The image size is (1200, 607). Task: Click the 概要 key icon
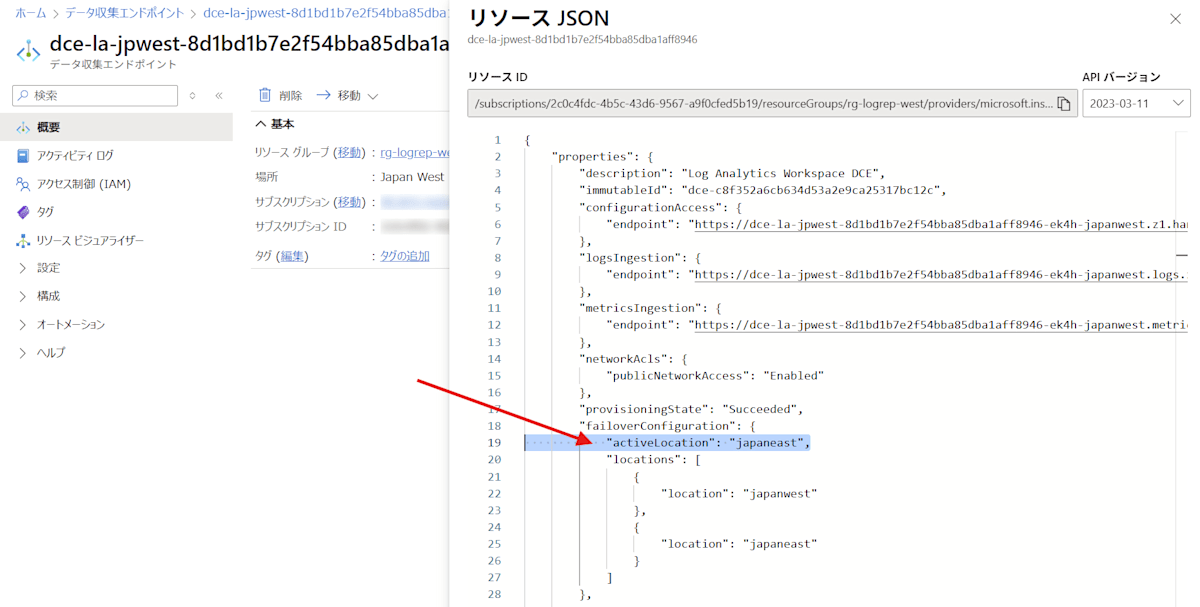tap(23, 127)
